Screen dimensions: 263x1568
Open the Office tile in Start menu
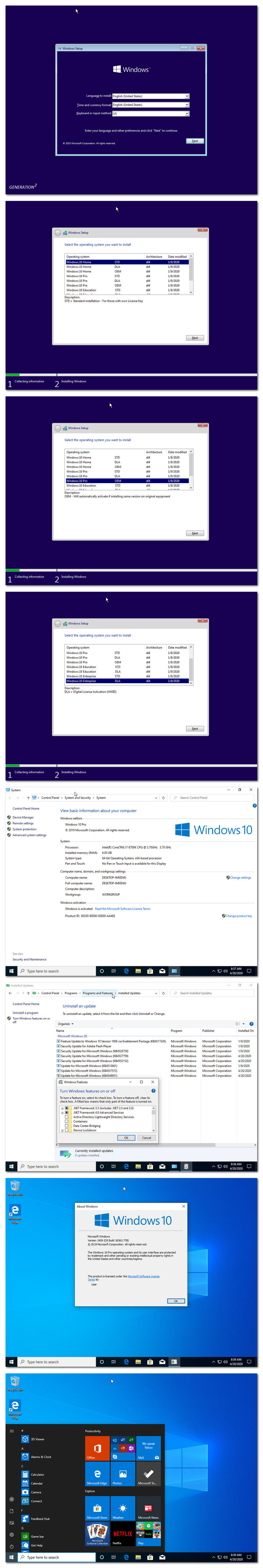coord(97,1449)
